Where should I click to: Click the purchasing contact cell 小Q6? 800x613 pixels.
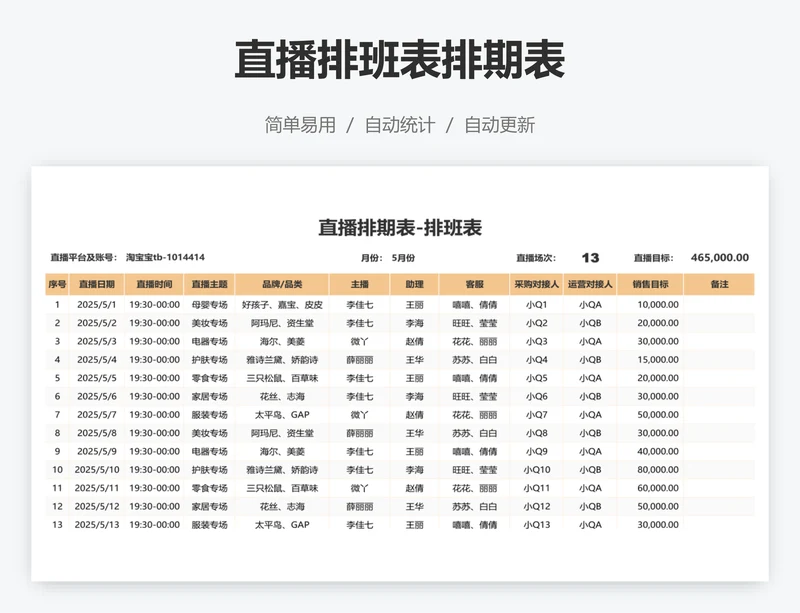536,397
